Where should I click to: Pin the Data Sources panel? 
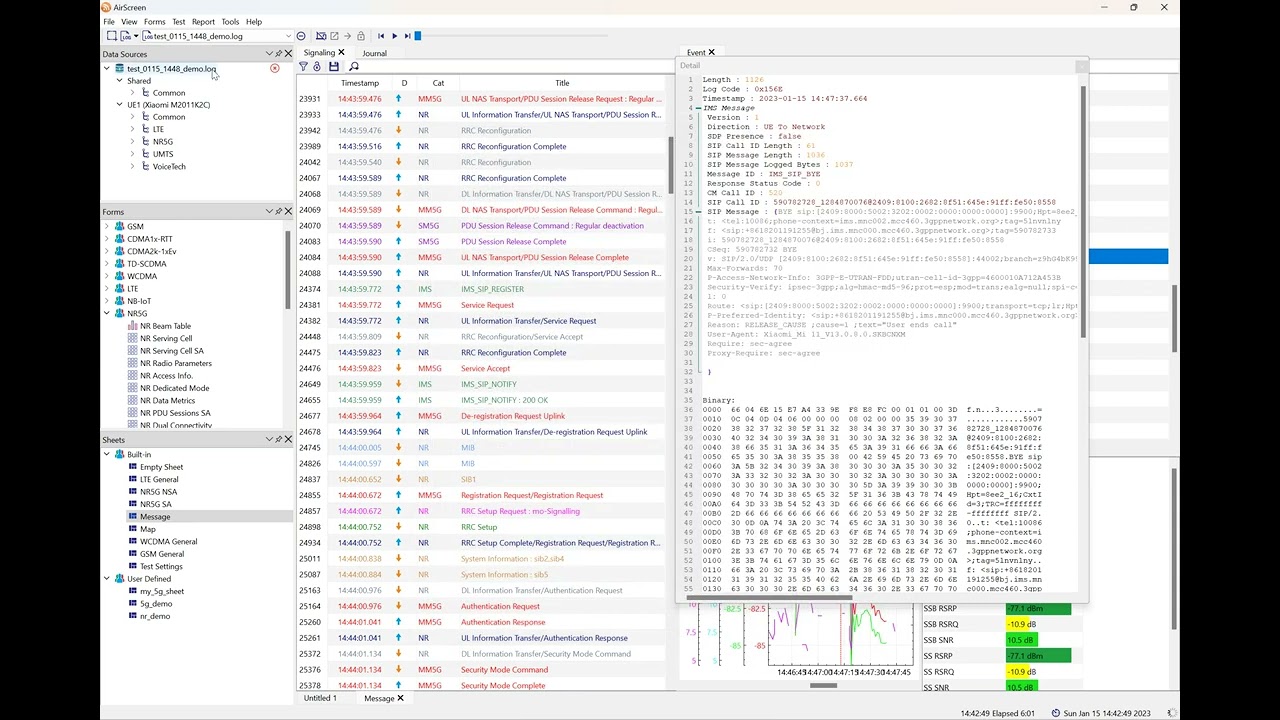coord(279,54)
